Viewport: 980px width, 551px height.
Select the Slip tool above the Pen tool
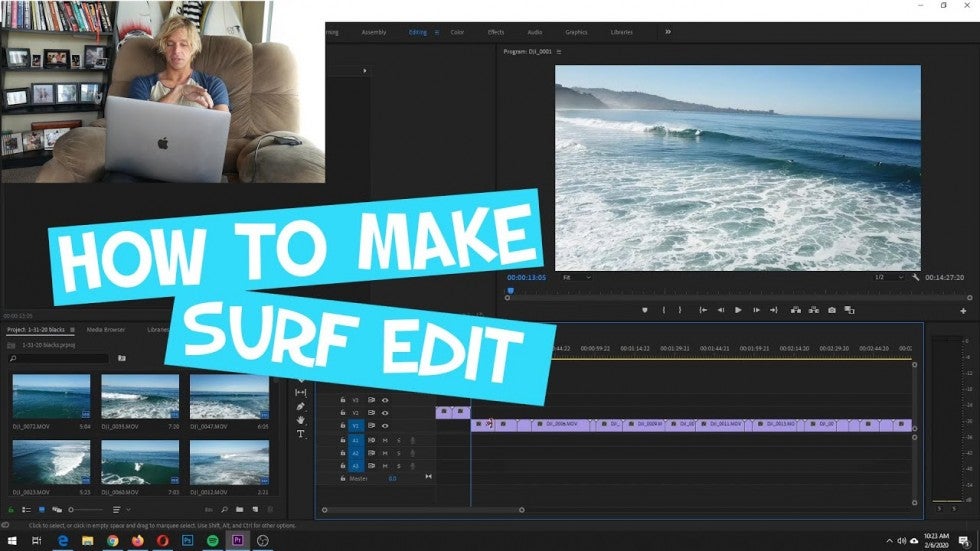coord(301,392)
